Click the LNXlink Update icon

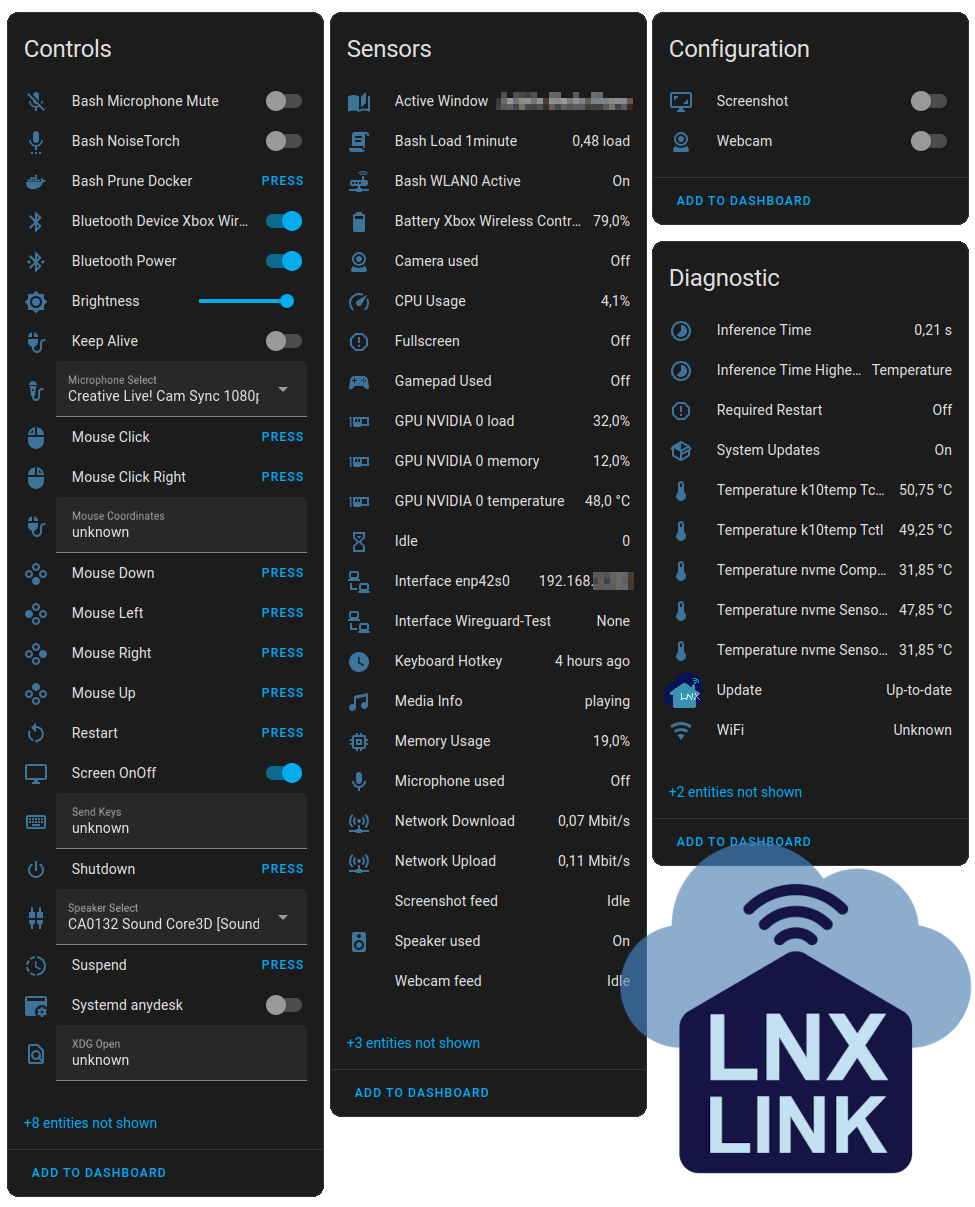point(681,690)
